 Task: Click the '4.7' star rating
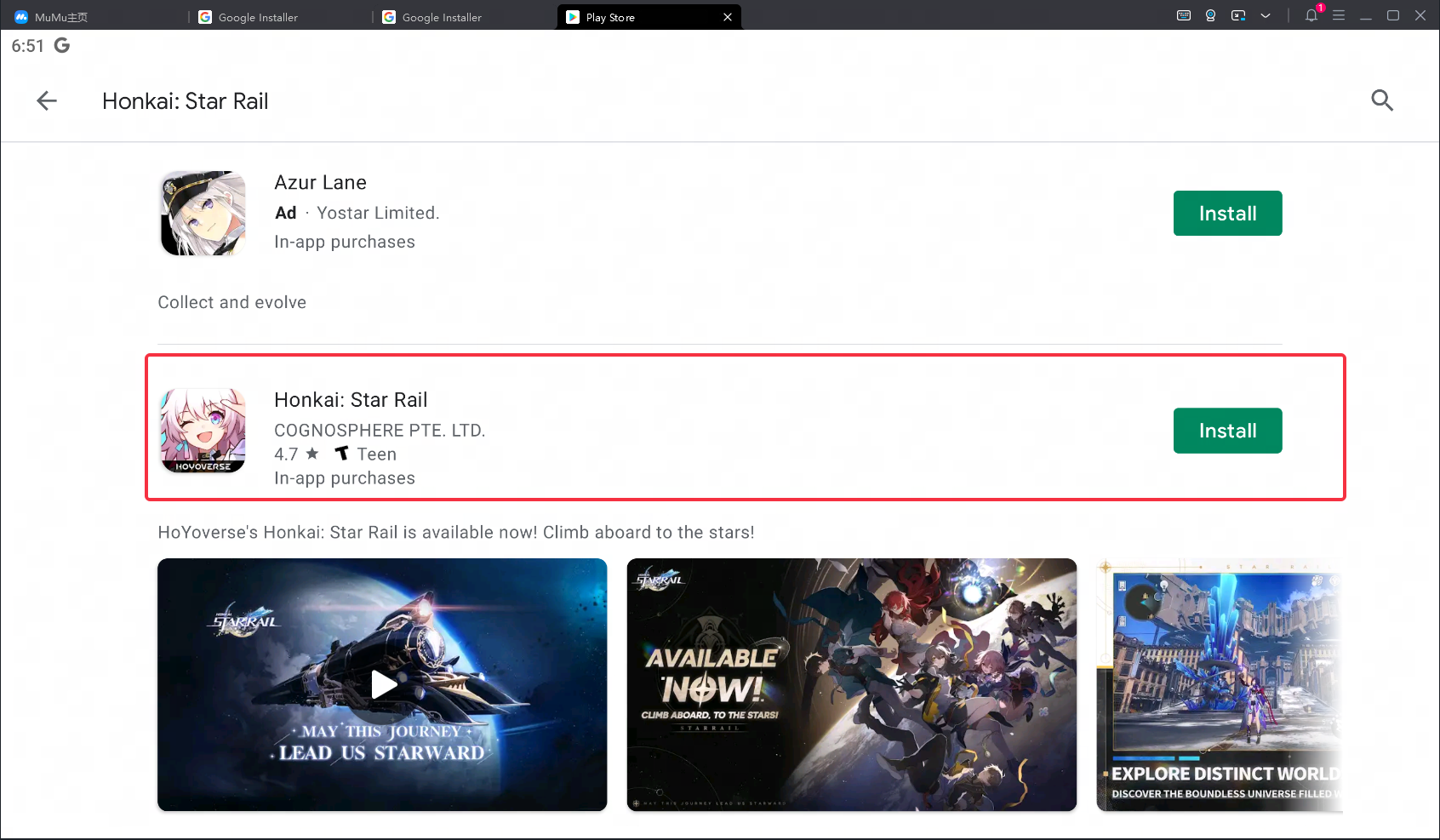click(296, 454)
